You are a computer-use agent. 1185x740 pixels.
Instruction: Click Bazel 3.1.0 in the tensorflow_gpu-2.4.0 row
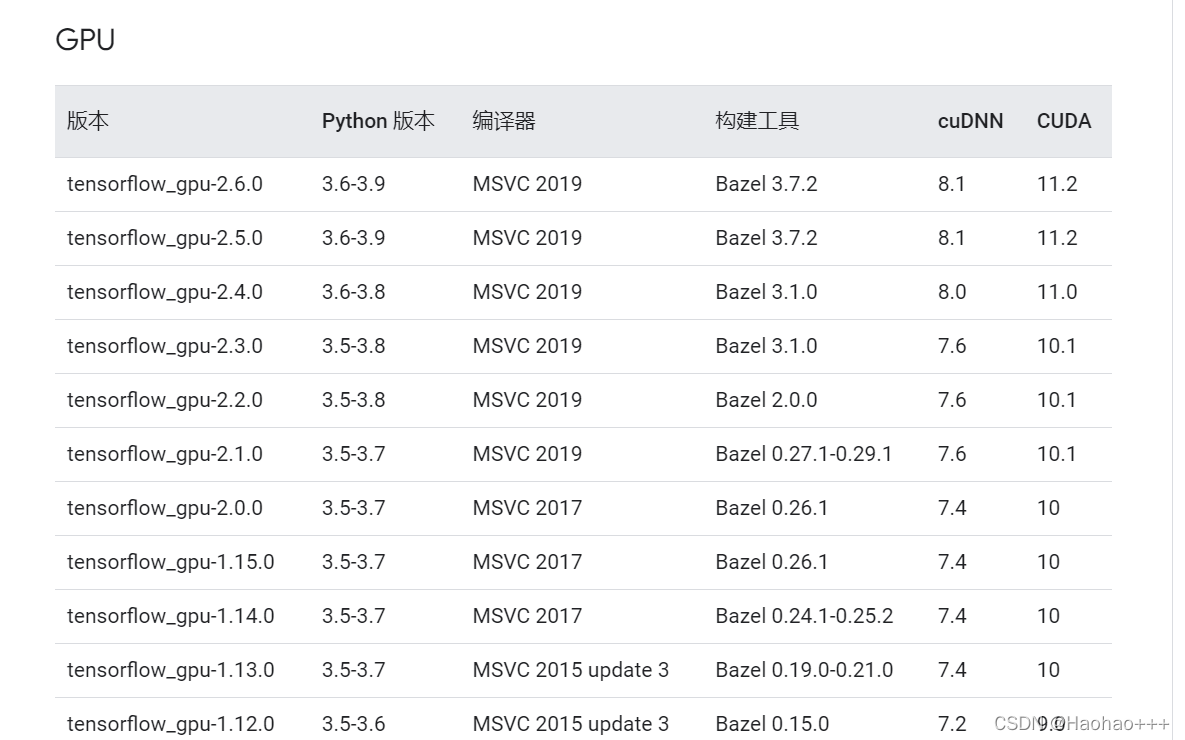766,293
